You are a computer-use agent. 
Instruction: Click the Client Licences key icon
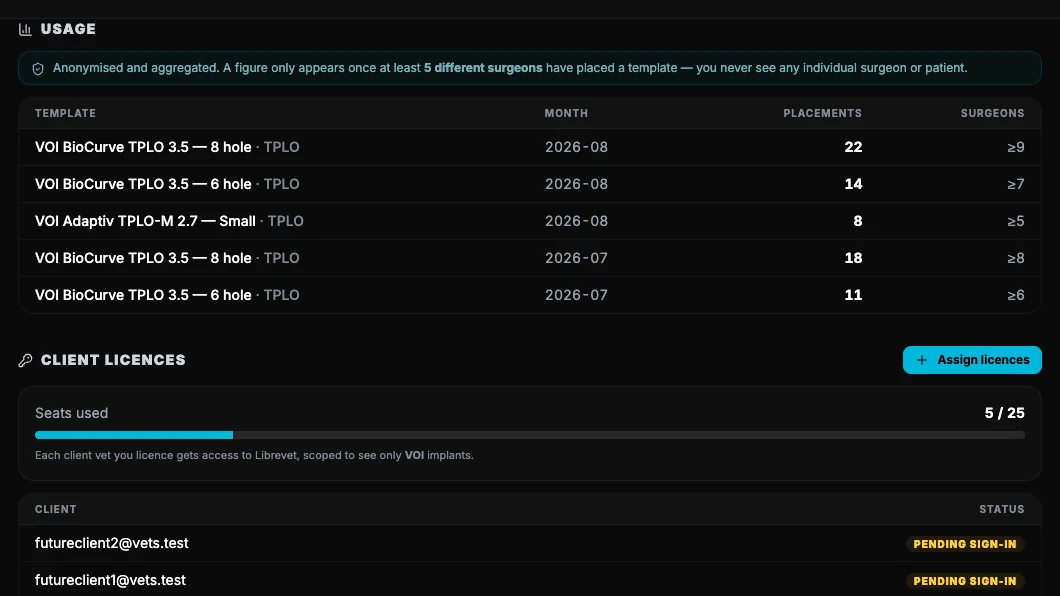tap(25, 360)
